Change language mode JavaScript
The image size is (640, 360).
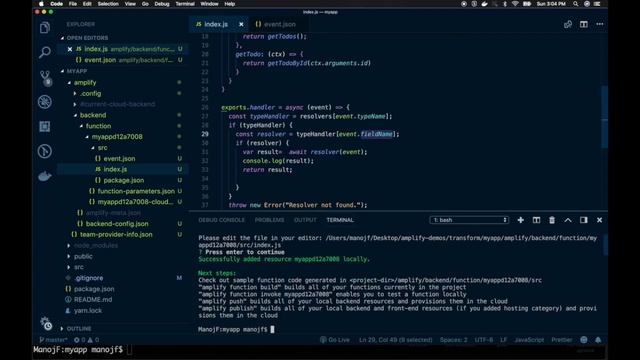pos(529,340)
